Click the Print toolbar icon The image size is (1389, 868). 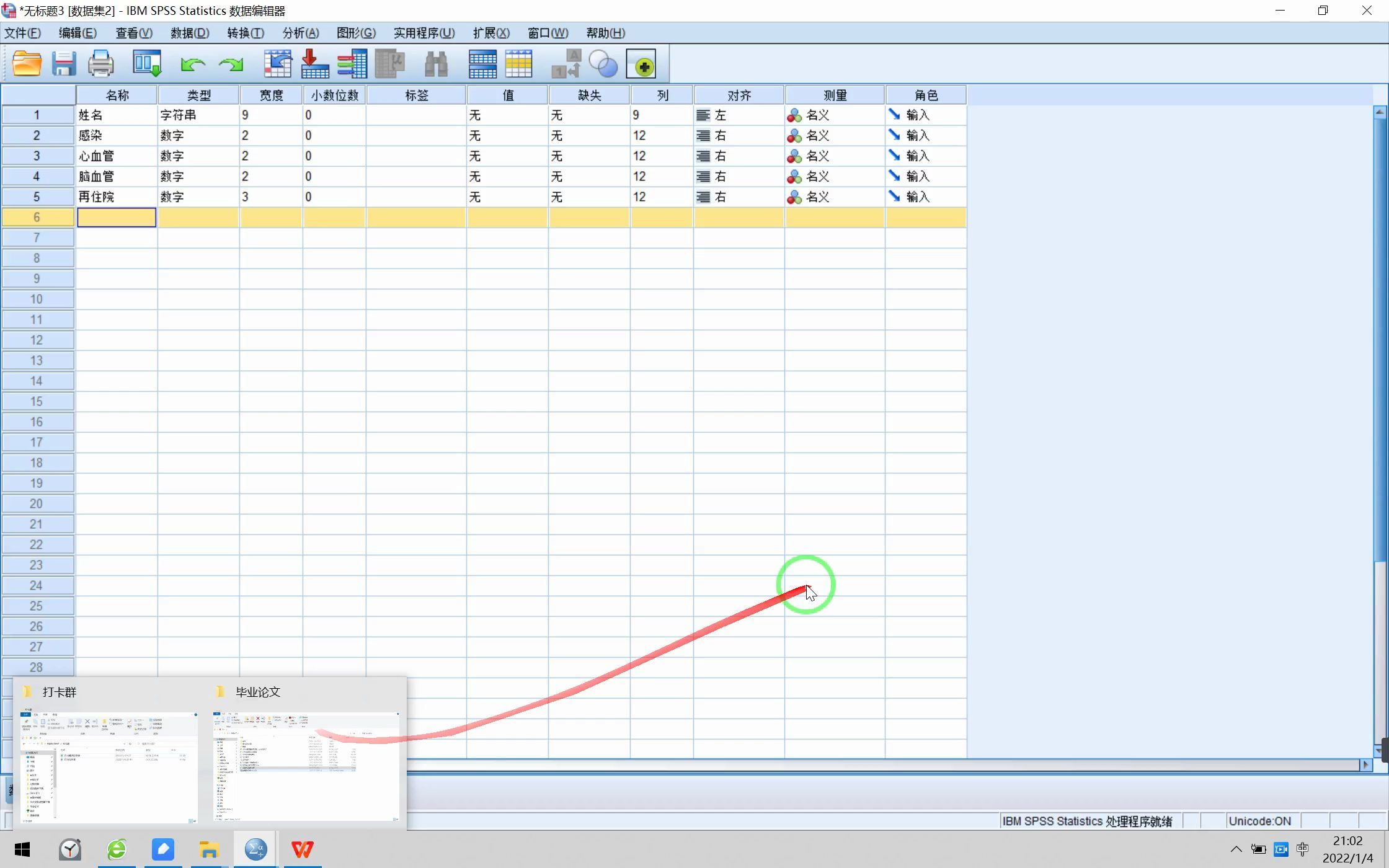pos(100,64)
